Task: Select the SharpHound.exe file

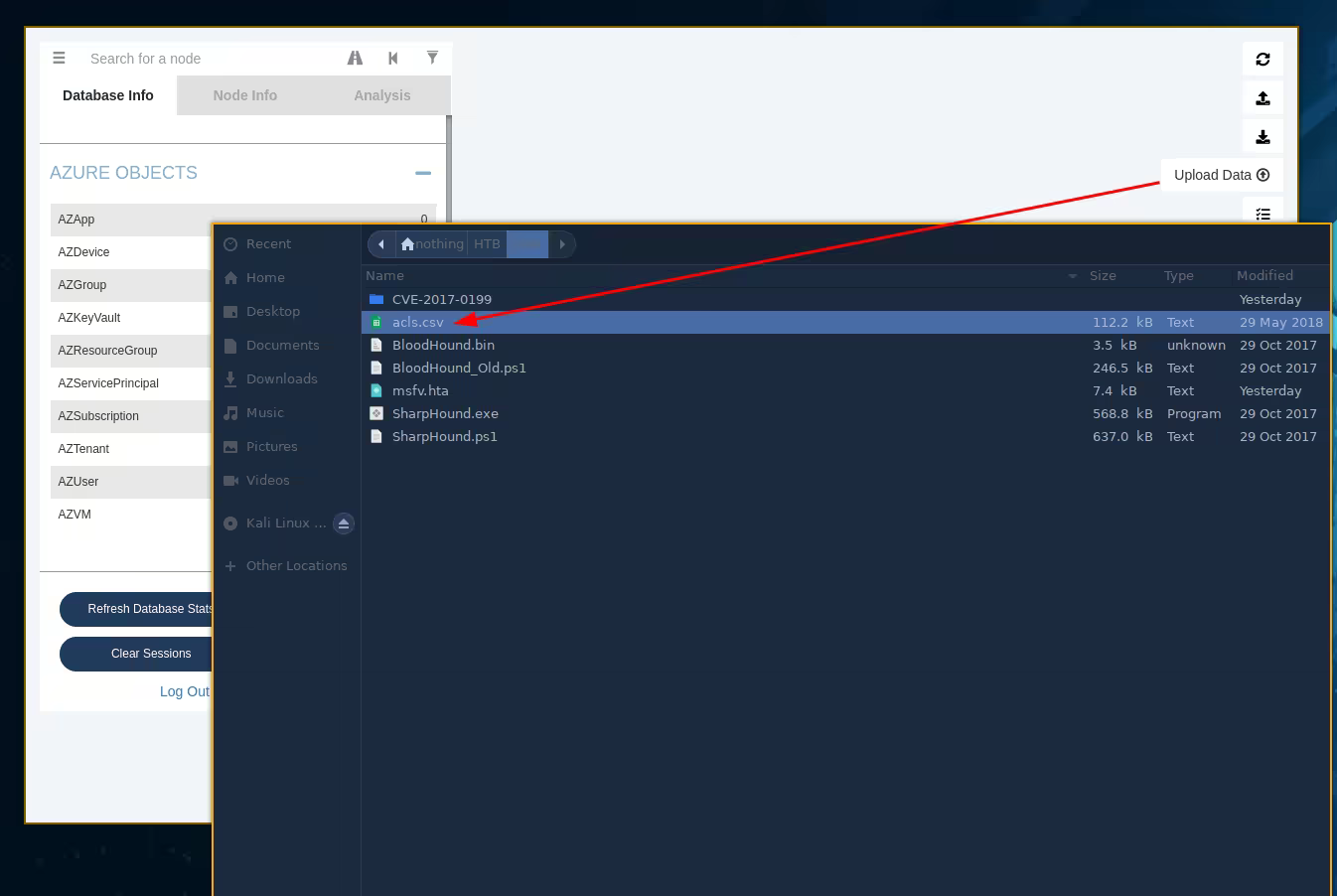Action: click(x=445, y=413)
